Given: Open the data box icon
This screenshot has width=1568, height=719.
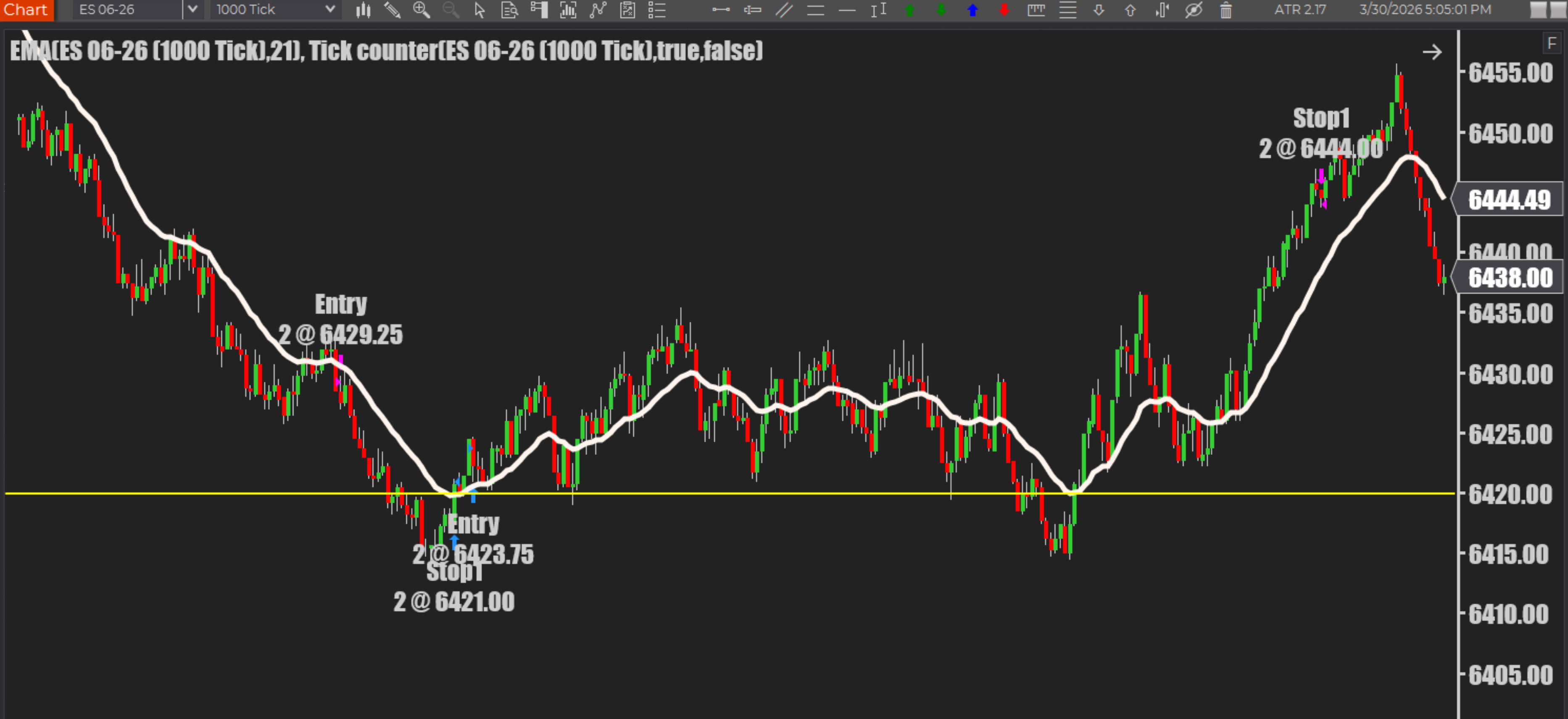Looking at the screenshot, I should 509,10.
